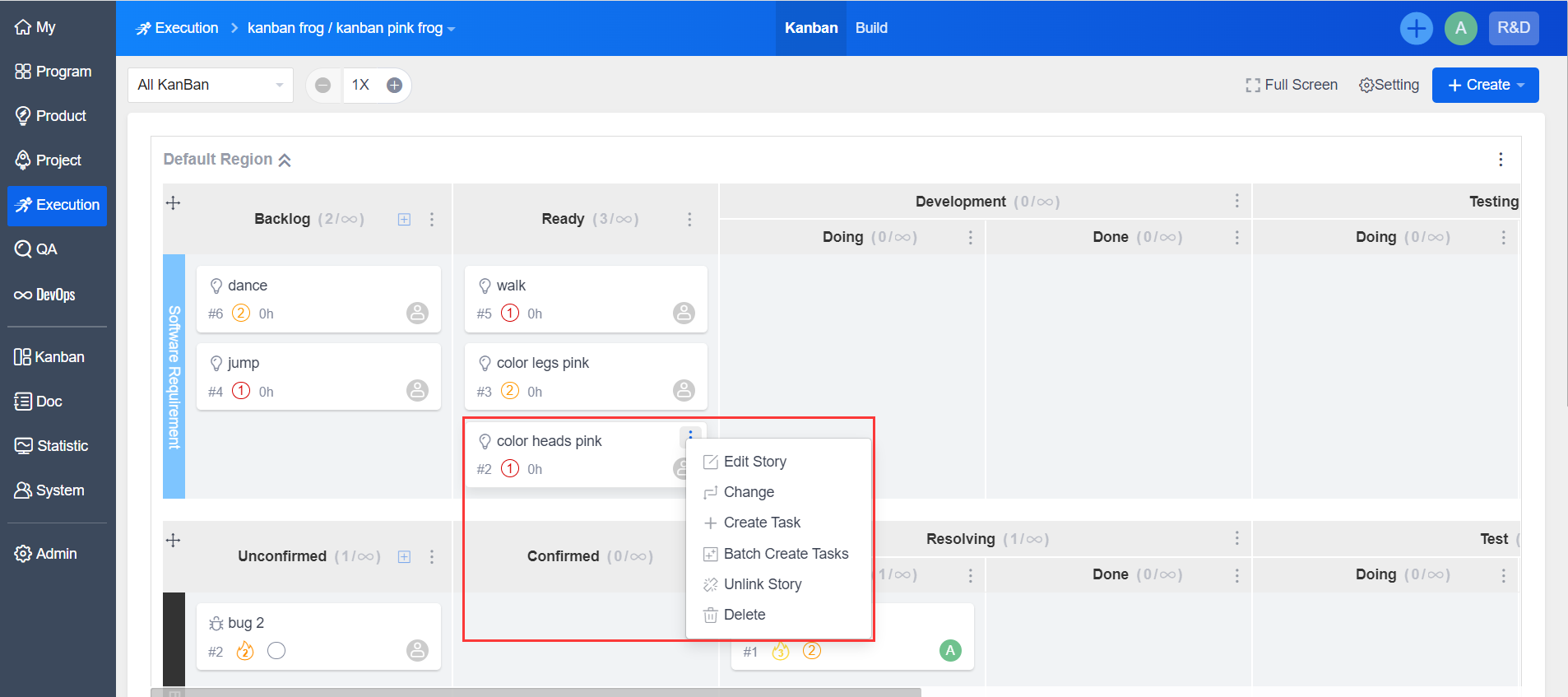The width and height of the screenshot is (1568, 697).
Task: Click assignee avatar on dance card
Action: click(x=417, y=314)
